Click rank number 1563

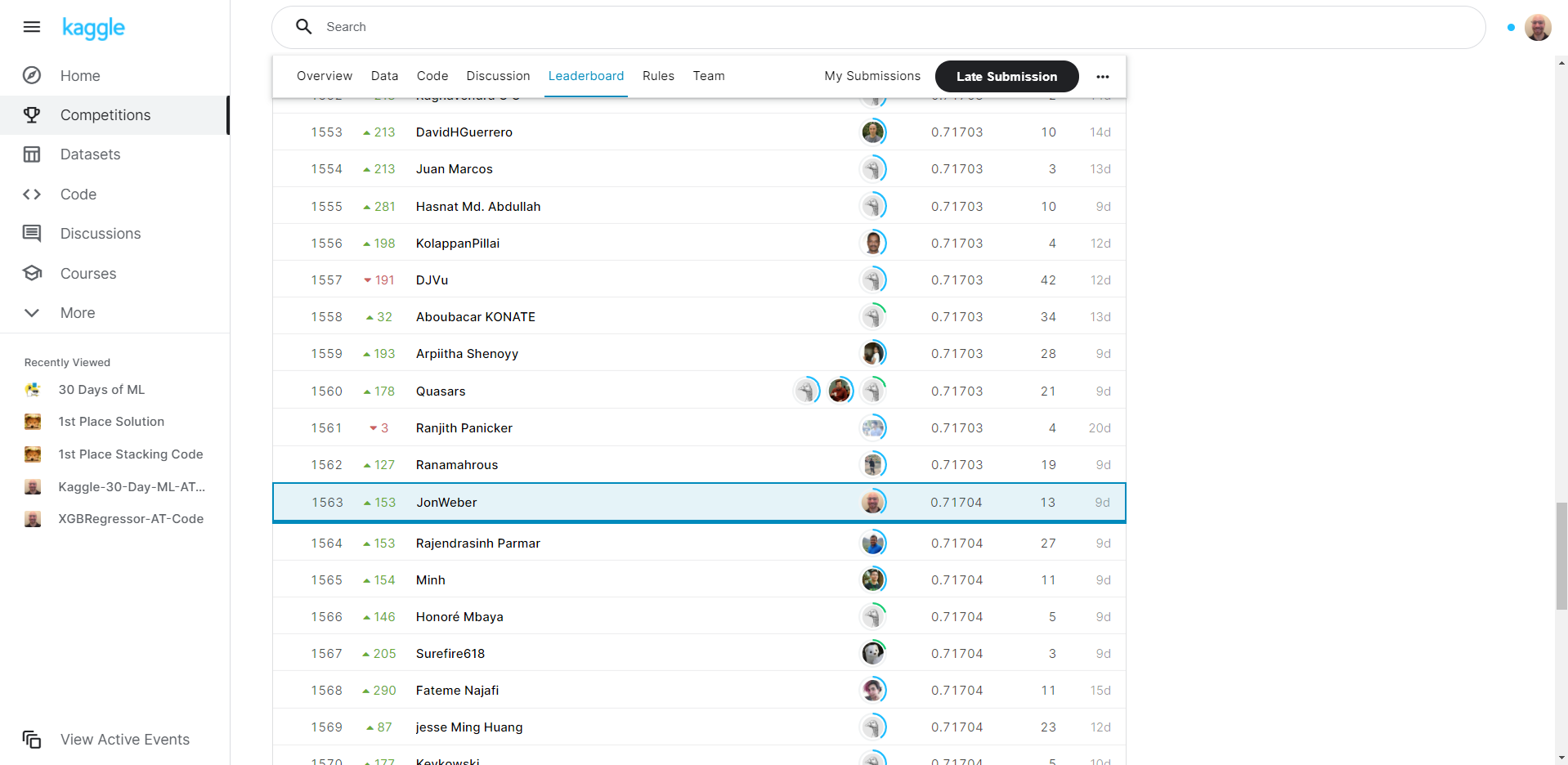(x=327, y=503)
